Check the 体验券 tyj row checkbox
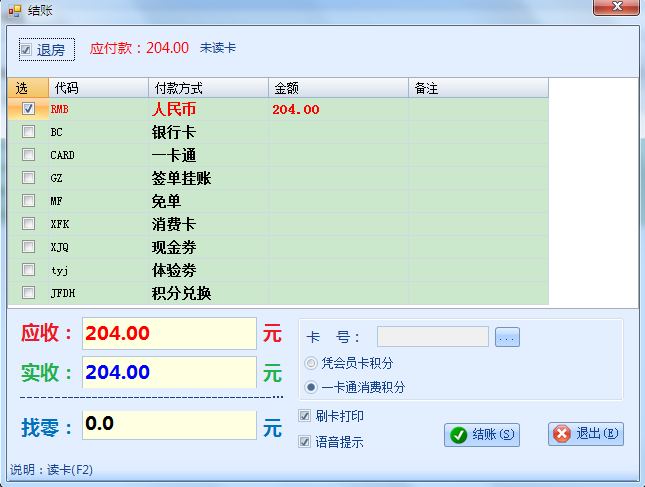The width and height of the screenshot is (645, 487). [x=28, y=270]
